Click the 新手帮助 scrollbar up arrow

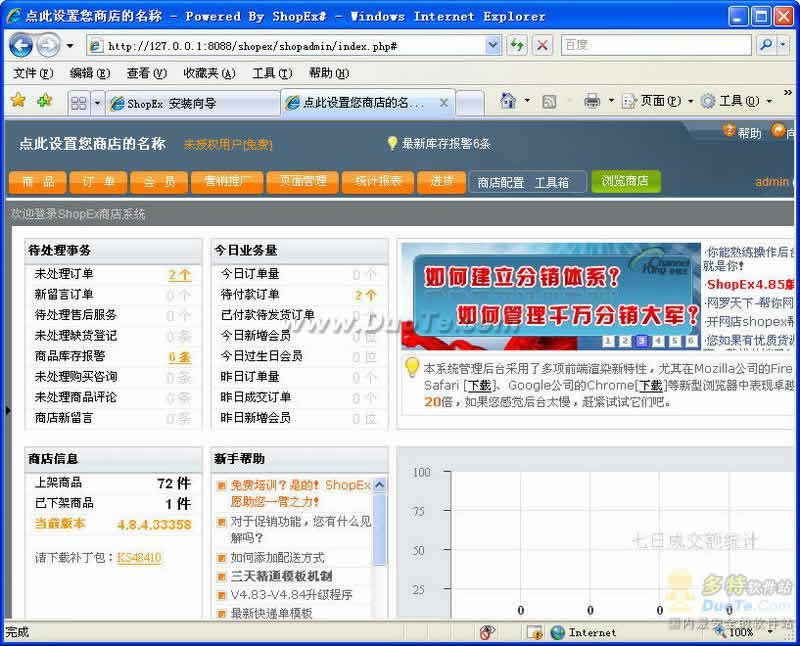379,485
